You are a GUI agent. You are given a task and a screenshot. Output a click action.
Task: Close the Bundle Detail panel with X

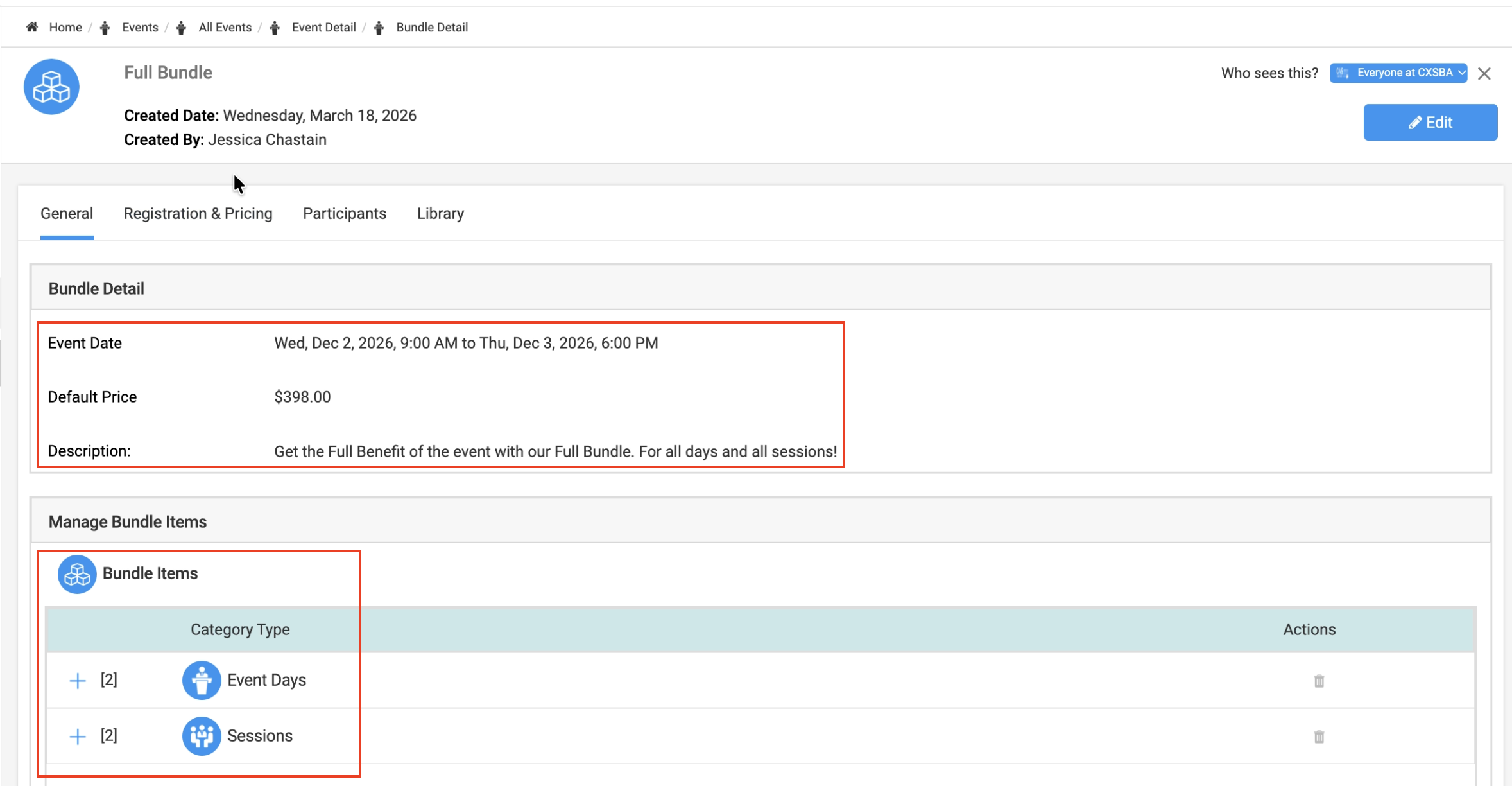pyautogui.click(x=1484, y=74)
